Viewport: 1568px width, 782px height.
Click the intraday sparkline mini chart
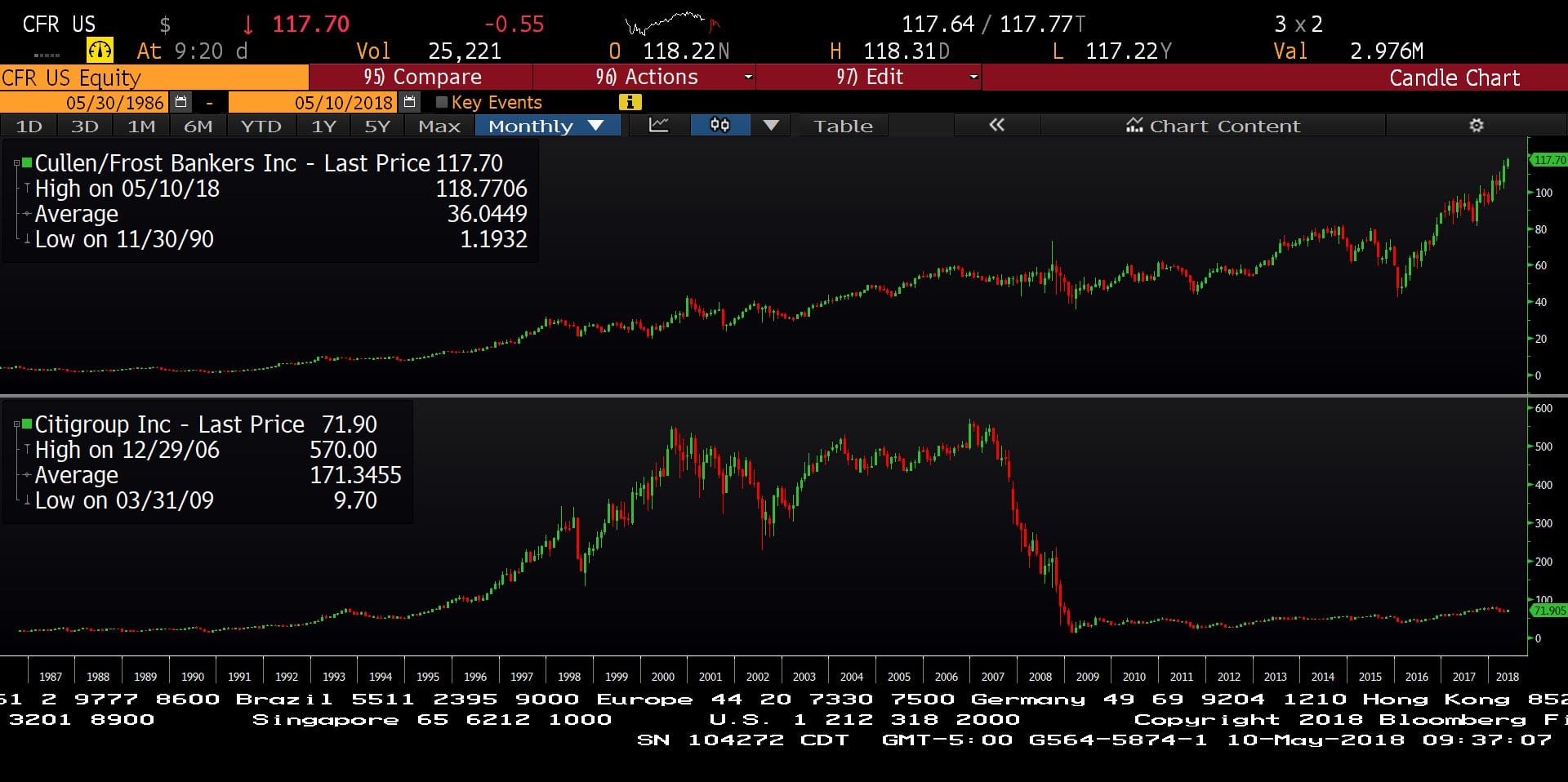tap(671, 23)
